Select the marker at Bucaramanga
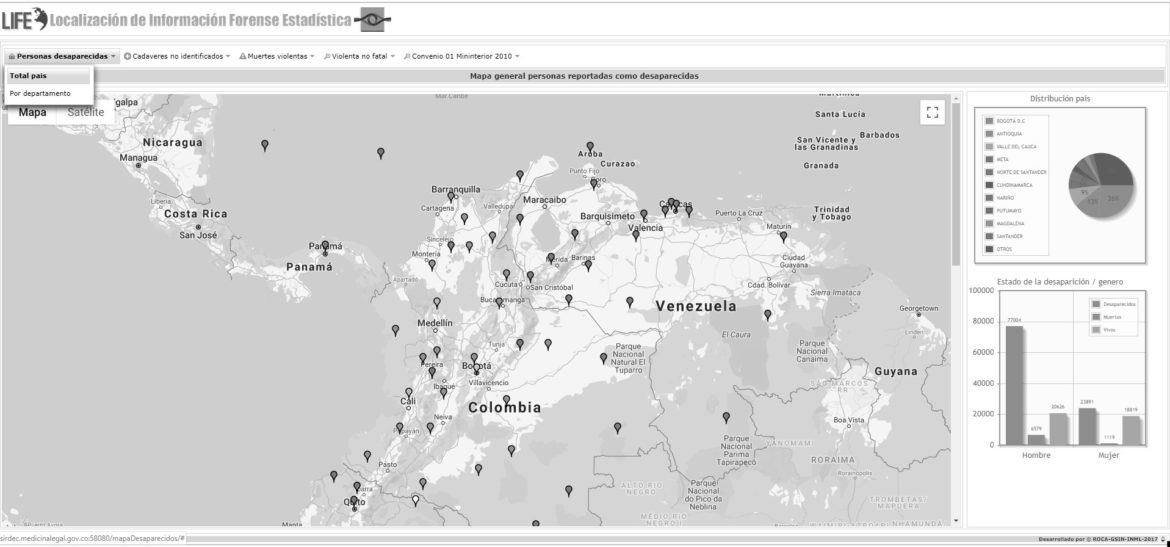The image size is (1170, 547). click(x=499, y=303)
